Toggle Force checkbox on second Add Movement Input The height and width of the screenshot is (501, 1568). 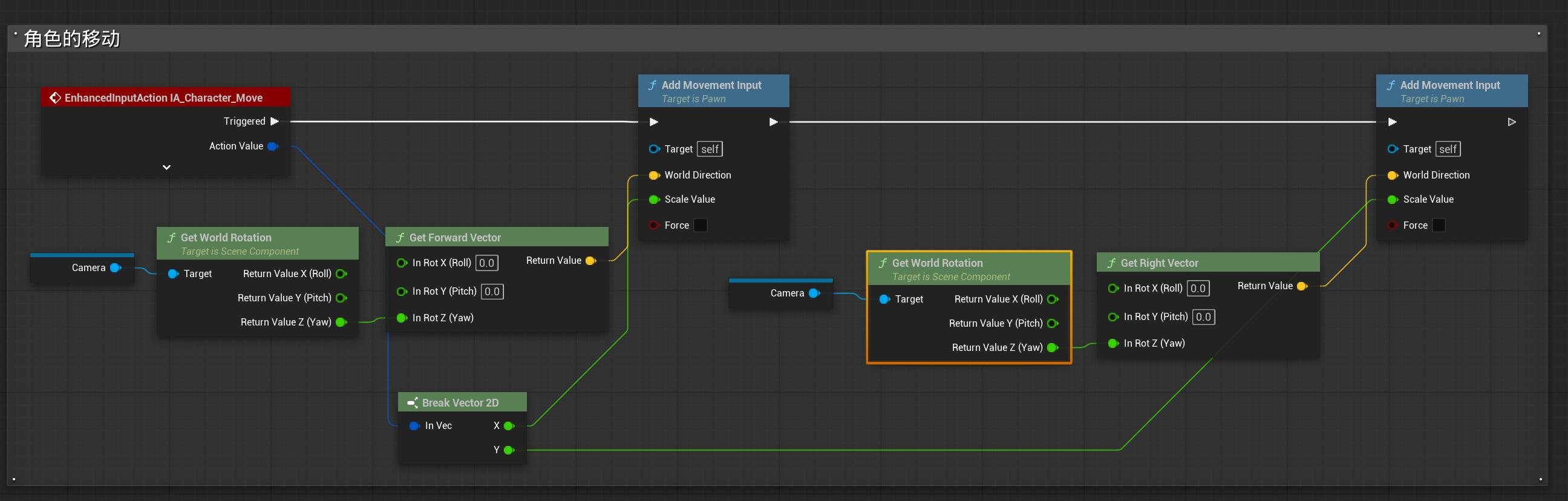[1439, 225]
